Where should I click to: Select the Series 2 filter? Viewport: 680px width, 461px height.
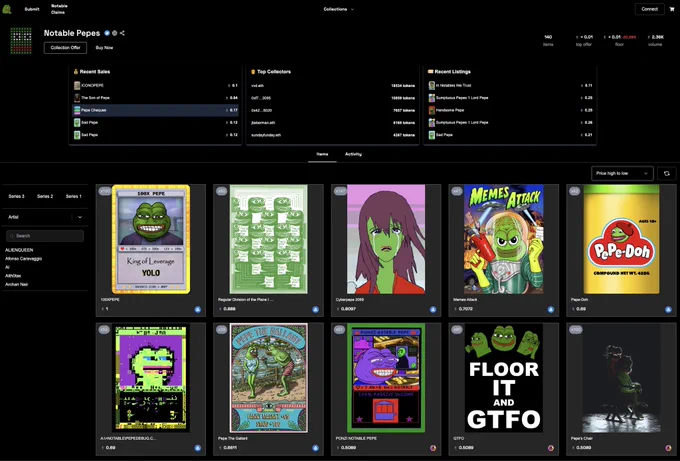(45, 196)
